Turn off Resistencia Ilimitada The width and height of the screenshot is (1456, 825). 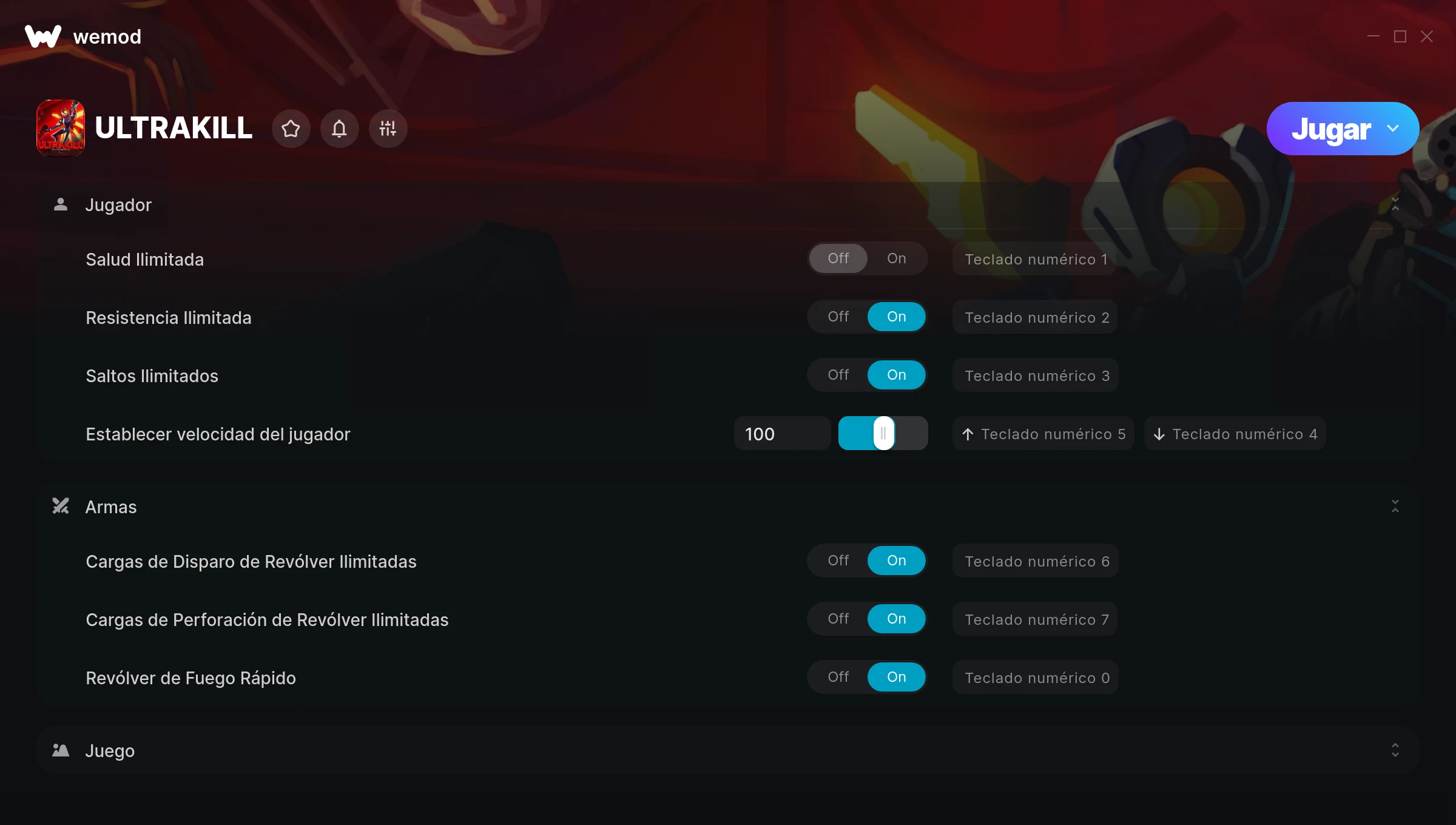[838, 317]
